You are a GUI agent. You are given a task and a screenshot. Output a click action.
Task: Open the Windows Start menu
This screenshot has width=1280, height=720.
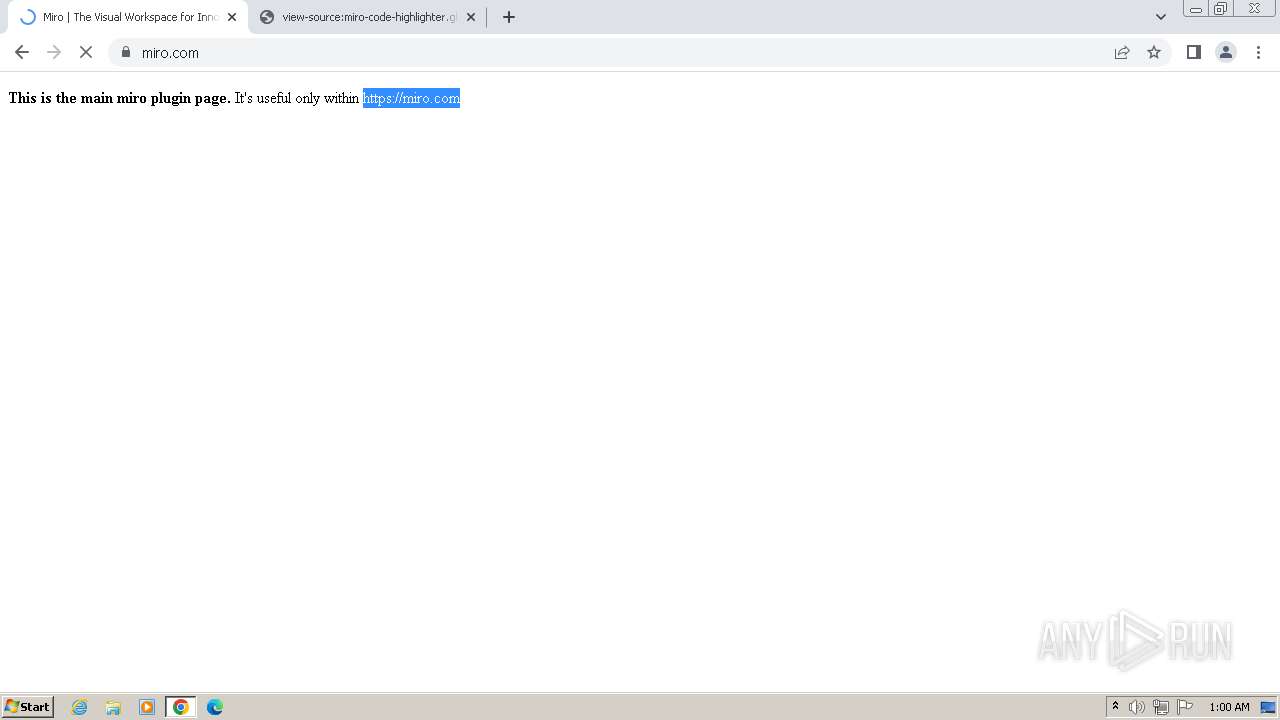28,707
